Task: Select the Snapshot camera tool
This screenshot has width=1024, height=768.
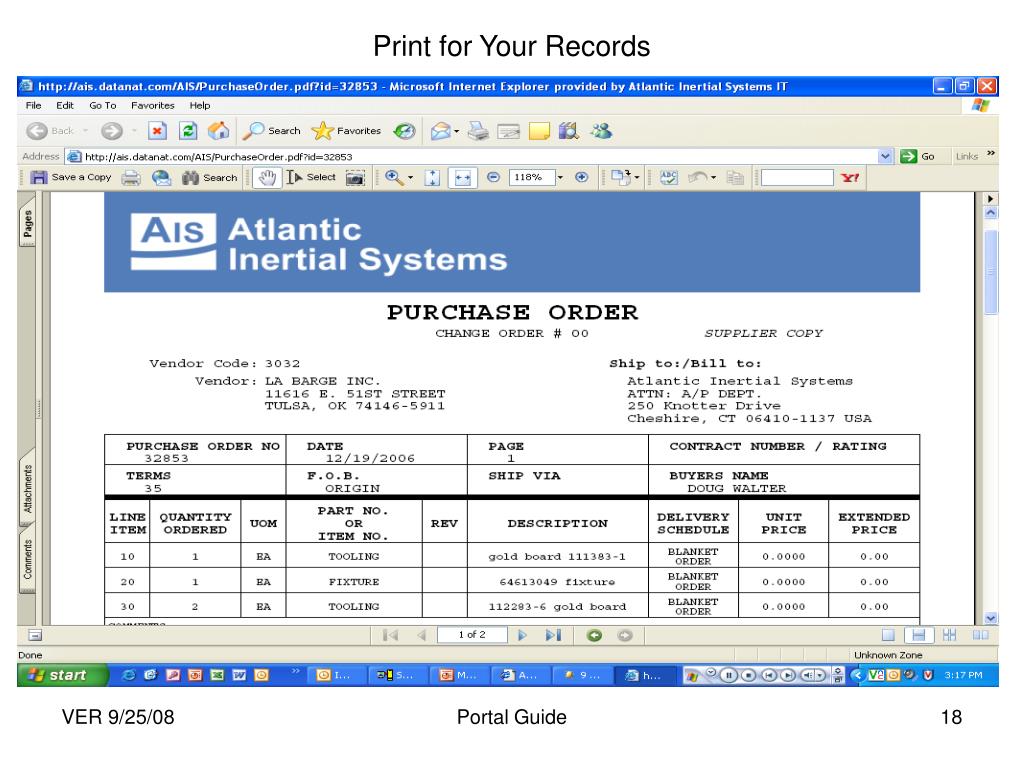Action: (x=355, y=178)
